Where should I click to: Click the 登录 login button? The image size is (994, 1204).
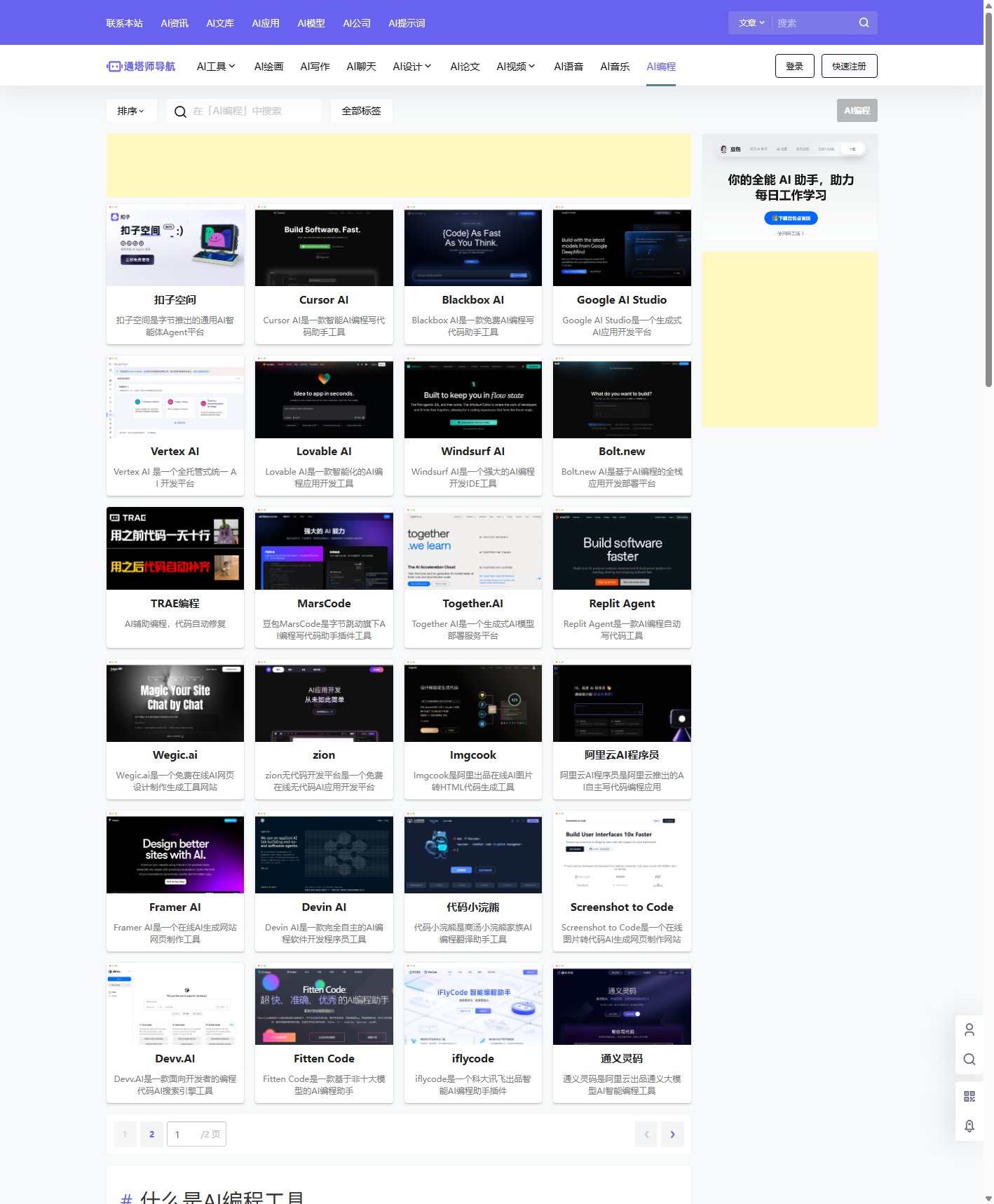pos(794,66)
